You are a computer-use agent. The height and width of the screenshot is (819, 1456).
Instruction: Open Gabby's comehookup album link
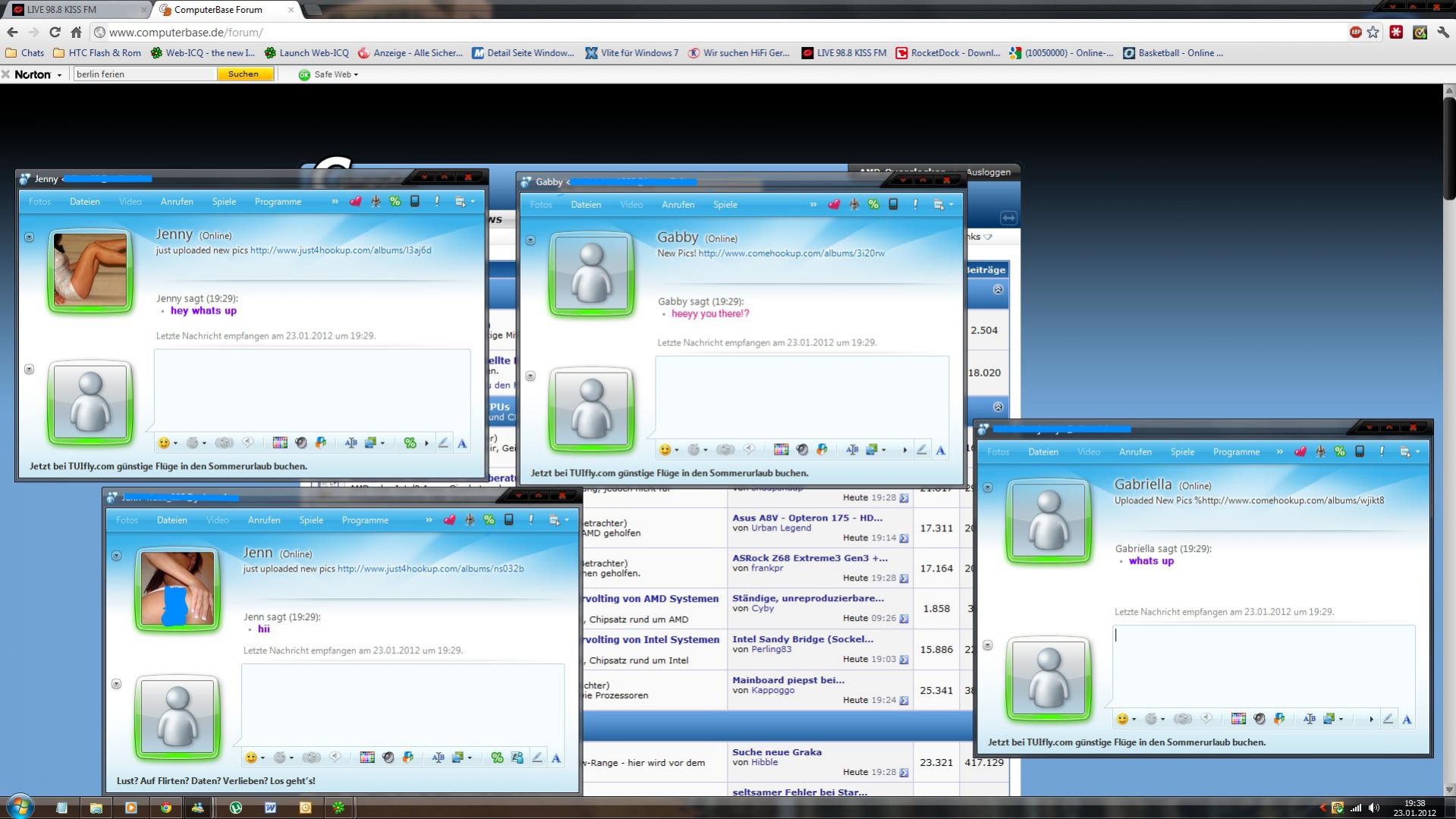pos(791,254)
